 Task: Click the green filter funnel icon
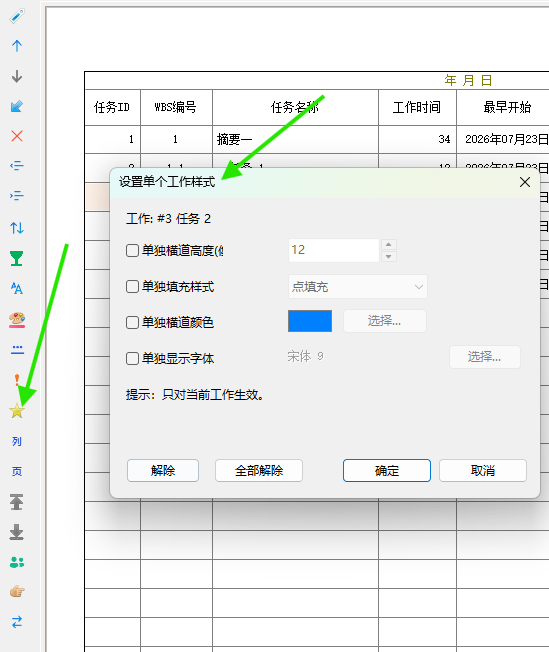(17, 258)
